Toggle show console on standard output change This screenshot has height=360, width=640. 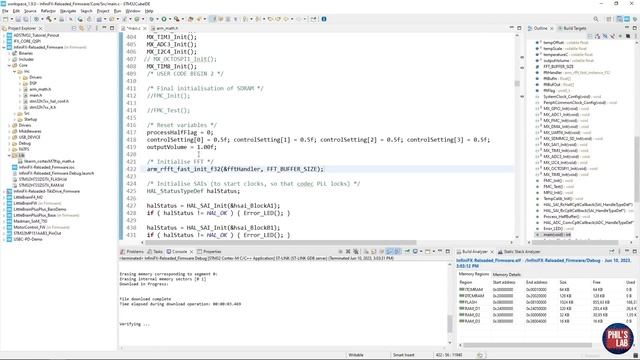click(x=389, y=251)
